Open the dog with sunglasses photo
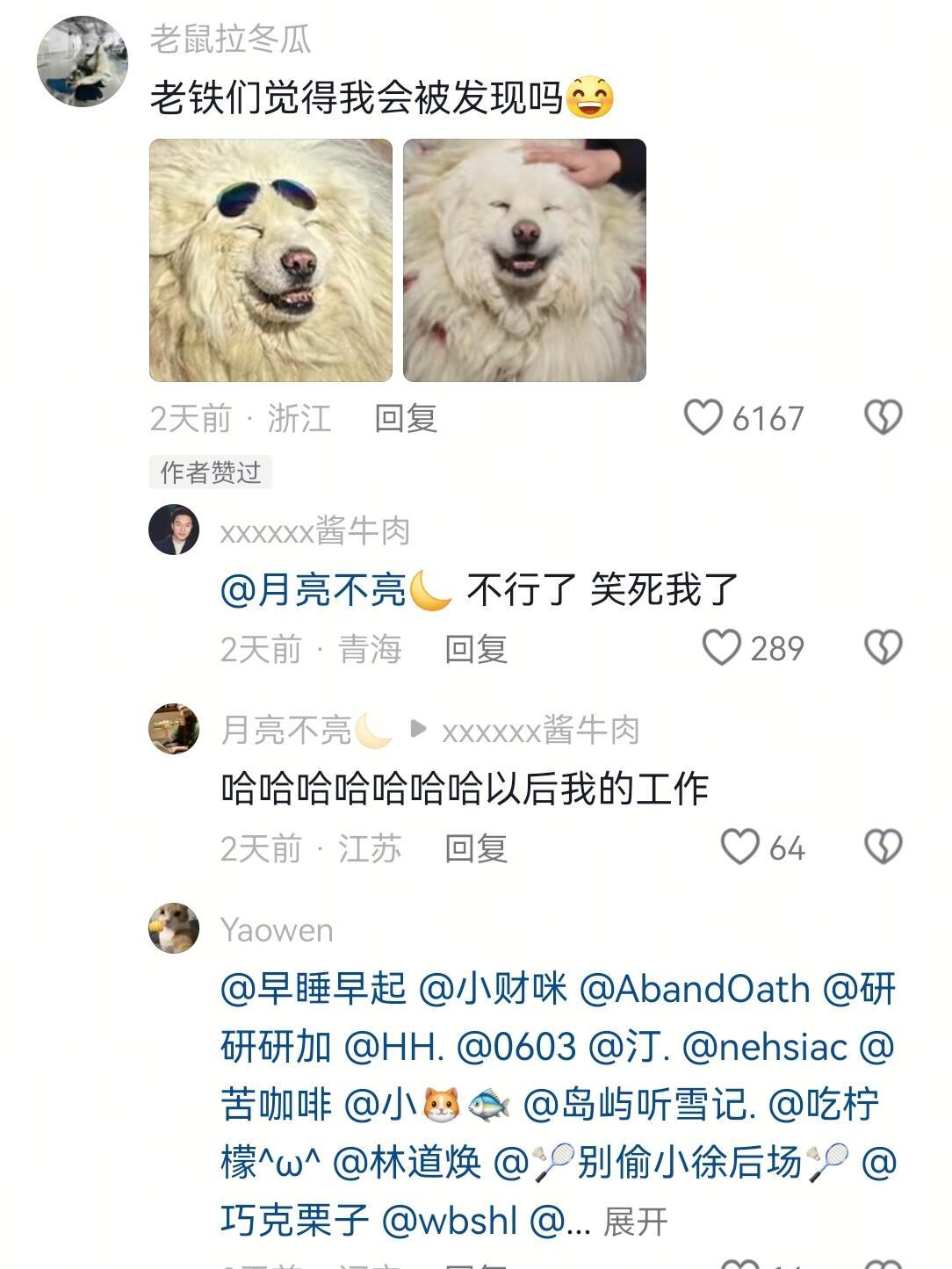The width and height of the screenshot is (952, 1269). 270,260
